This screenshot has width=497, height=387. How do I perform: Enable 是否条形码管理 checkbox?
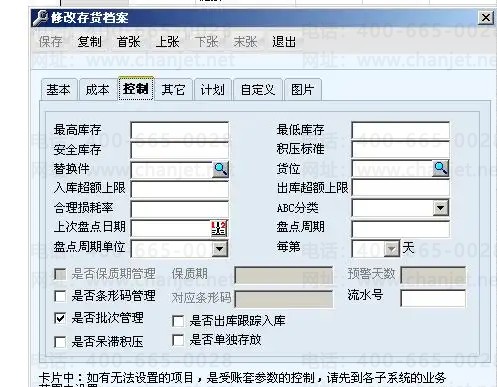coord(60,296)
